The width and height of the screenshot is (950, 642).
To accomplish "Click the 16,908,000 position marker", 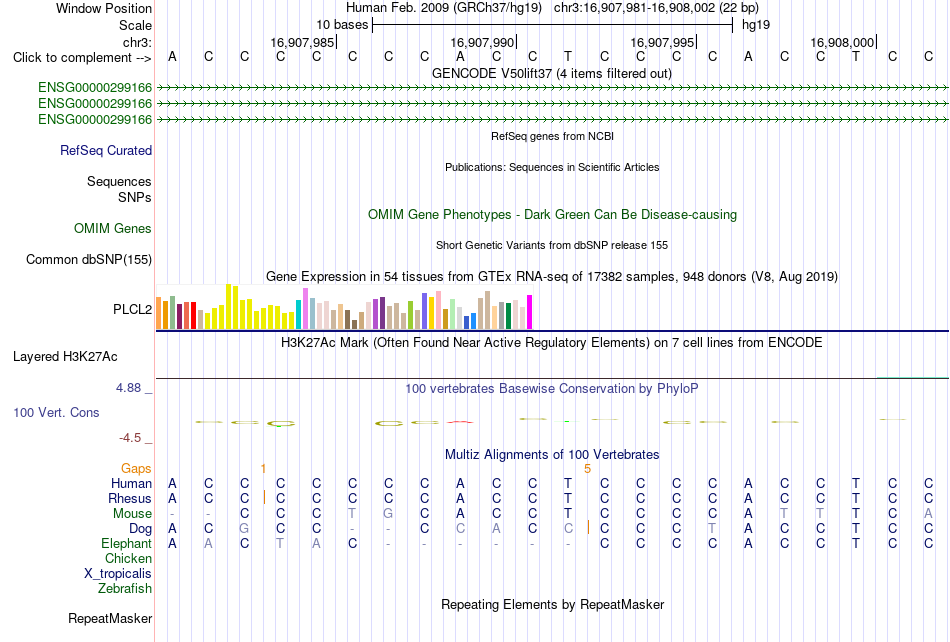I will 842,42.
